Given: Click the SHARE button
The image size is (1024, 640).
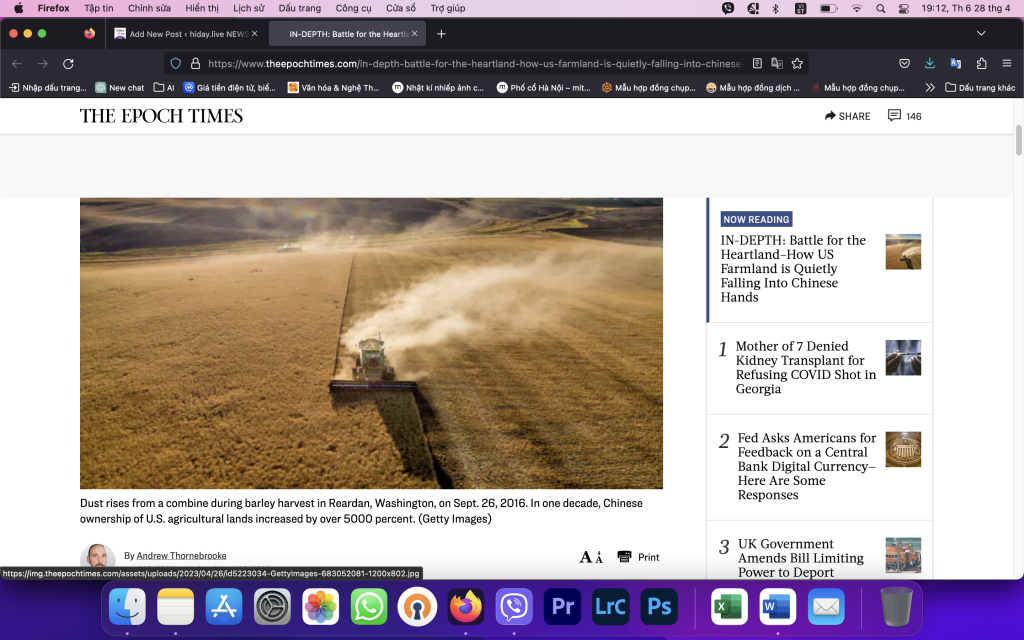Looking at the screenshot, I should 847,116.
